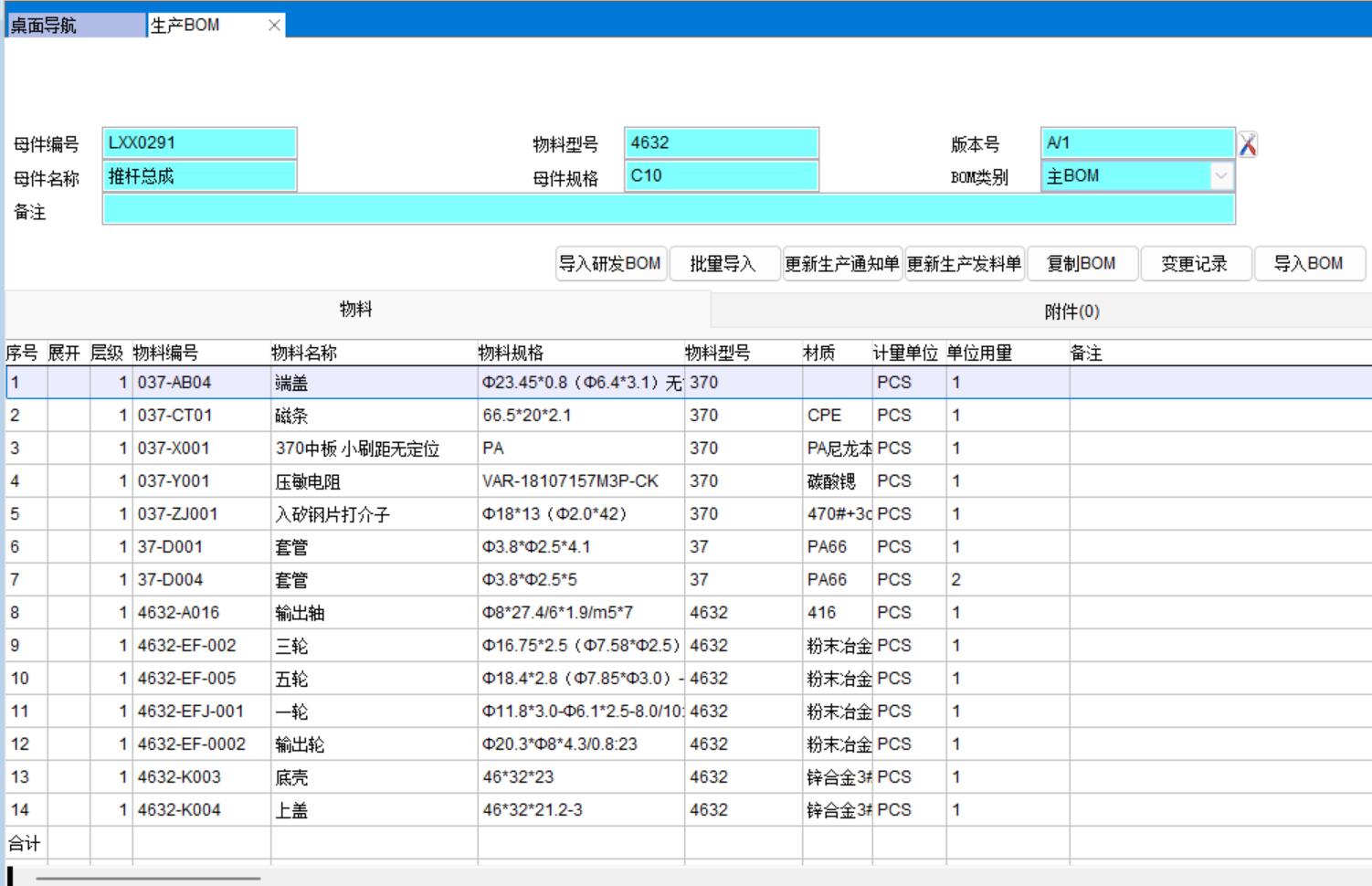
Task: Focus the 母件编号 field LXX0291
Action: point(199,143)
